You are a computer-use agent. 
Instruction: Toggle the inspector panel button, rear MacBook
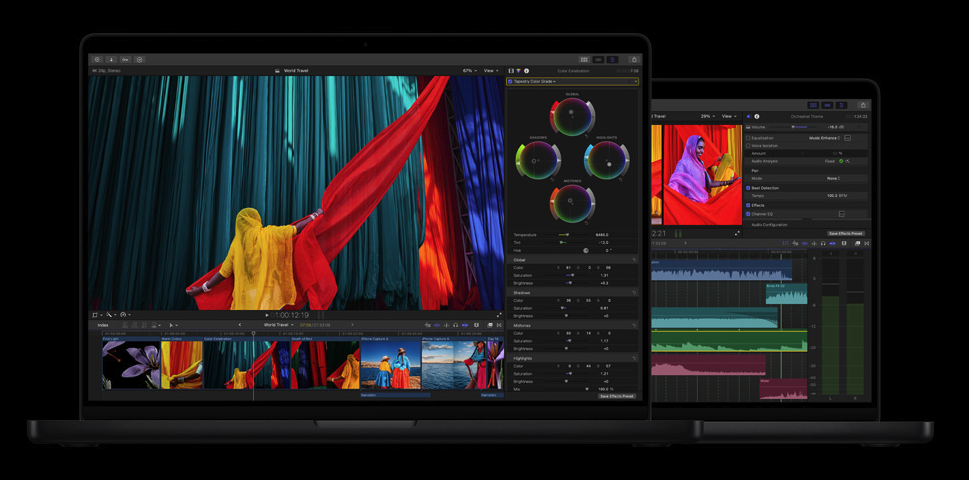click(841, 105)
